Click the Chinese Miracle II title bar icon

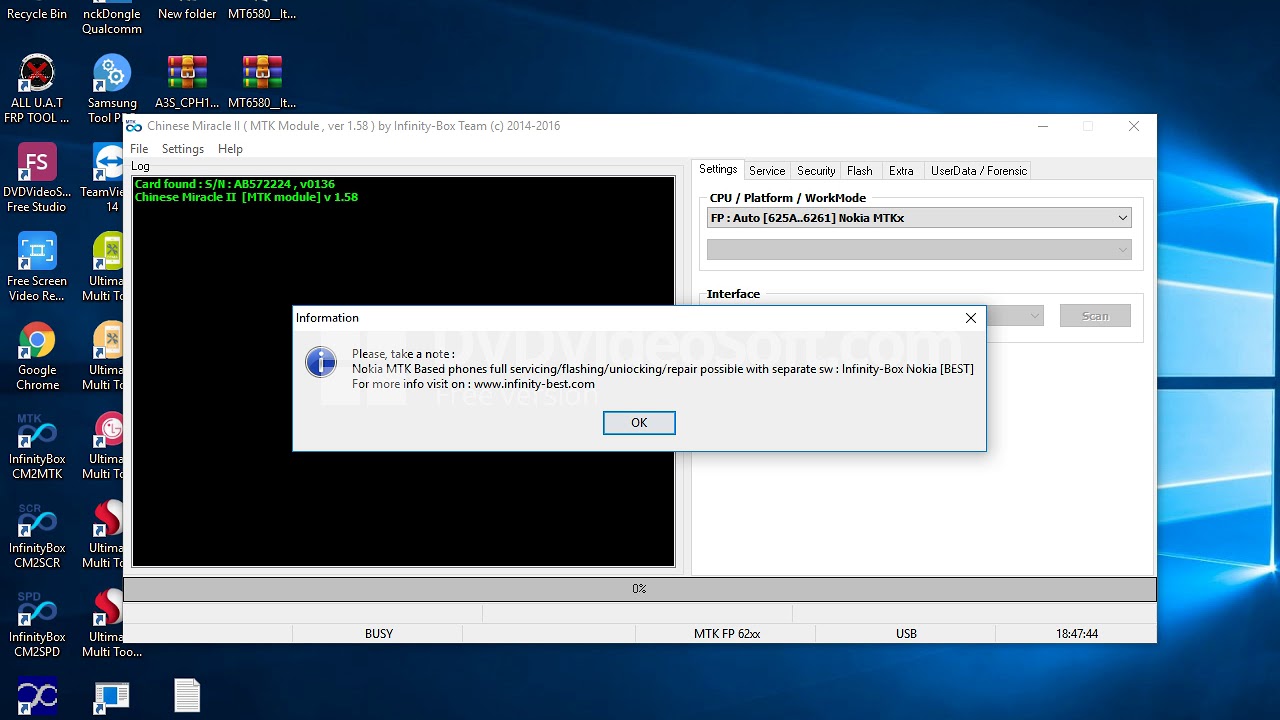(x=134, y=126)
